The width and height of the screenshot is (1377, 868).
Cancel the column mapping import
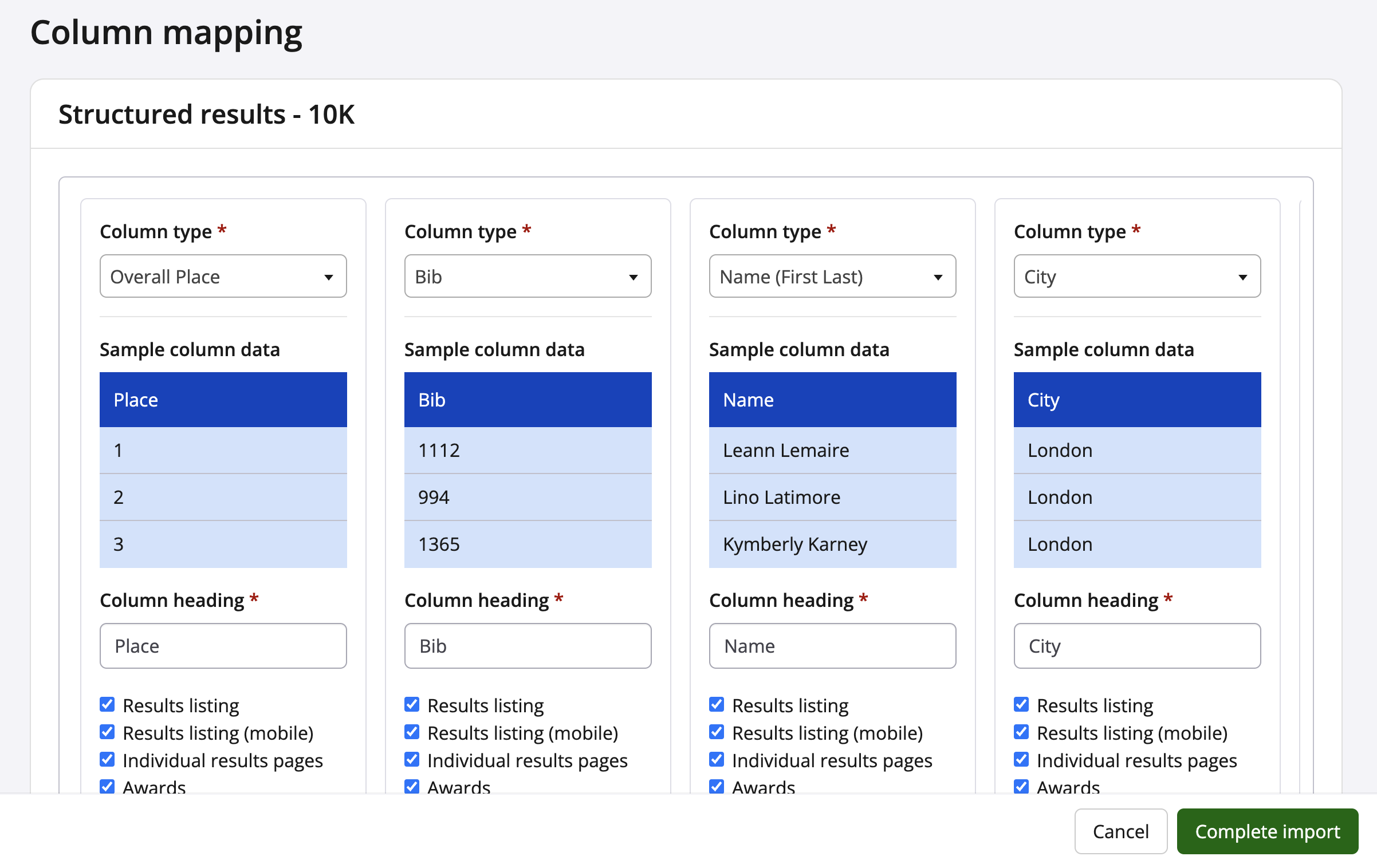[x=1120, y=831]
